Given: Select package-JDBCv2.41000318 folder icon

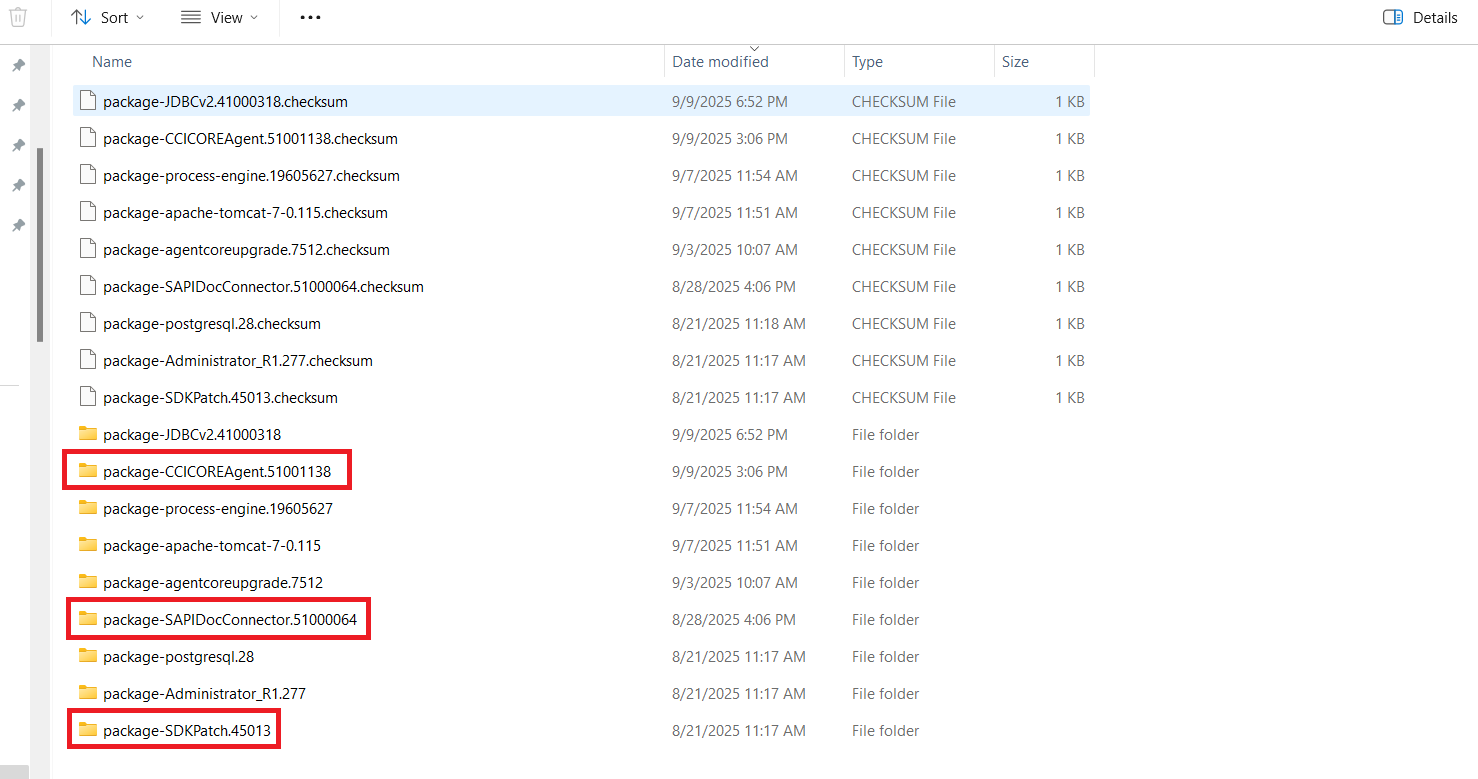Looking at the screenshot, I should 88,434.
